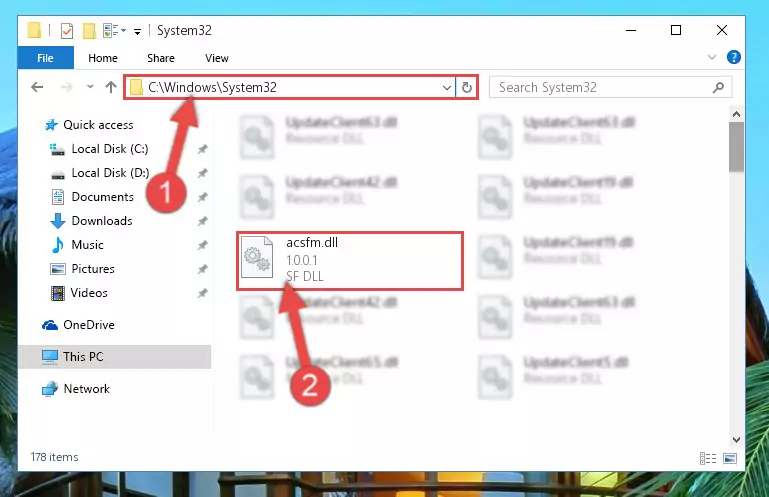Click the 178 items status text
Image resolution: width=769 pixels, height=497 pixels.
pos(54,457)
